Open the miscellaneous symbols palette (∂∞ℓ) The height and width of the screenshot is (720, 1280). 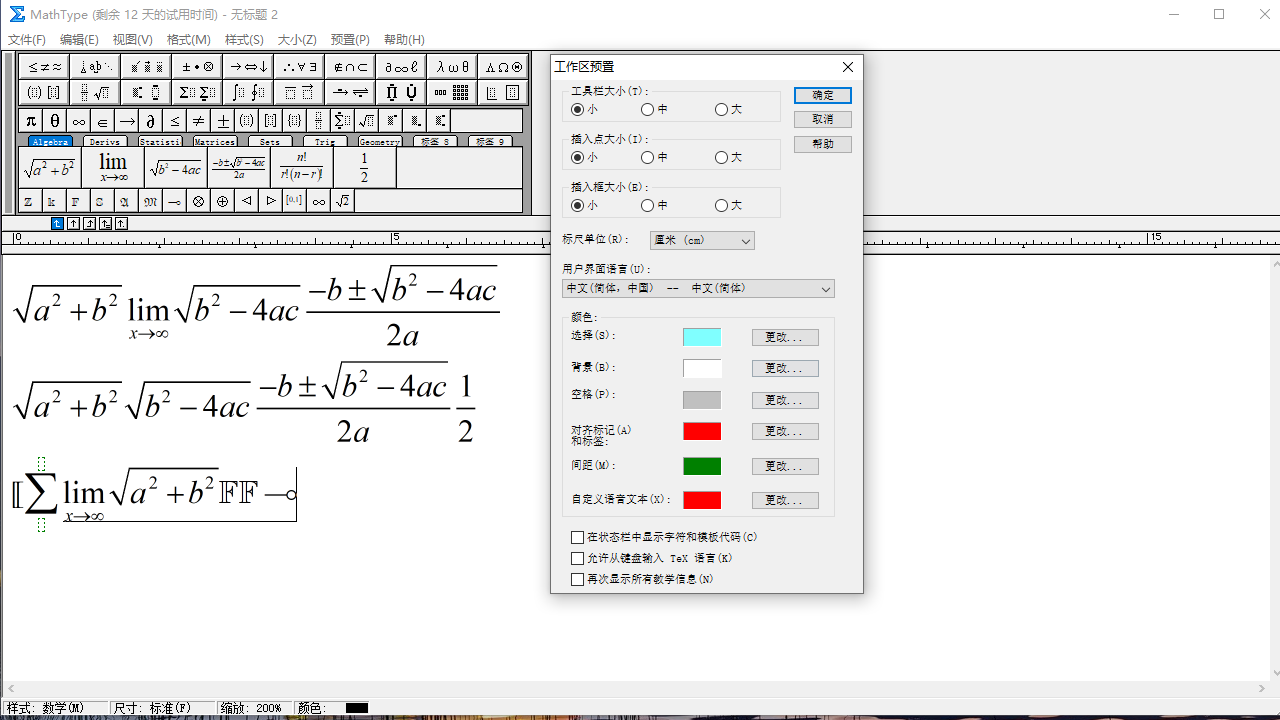click(x=401, y=67)
